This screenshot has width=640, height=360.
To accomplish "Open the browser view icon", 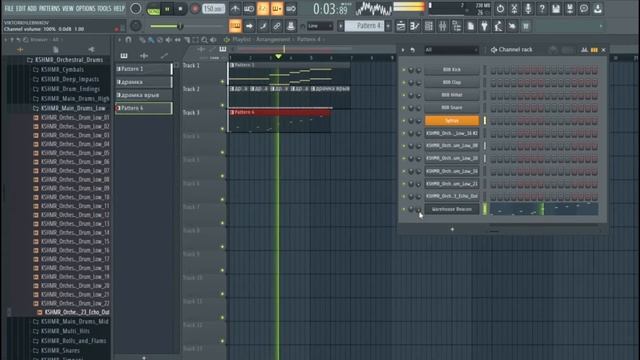I will click(456, 26).
